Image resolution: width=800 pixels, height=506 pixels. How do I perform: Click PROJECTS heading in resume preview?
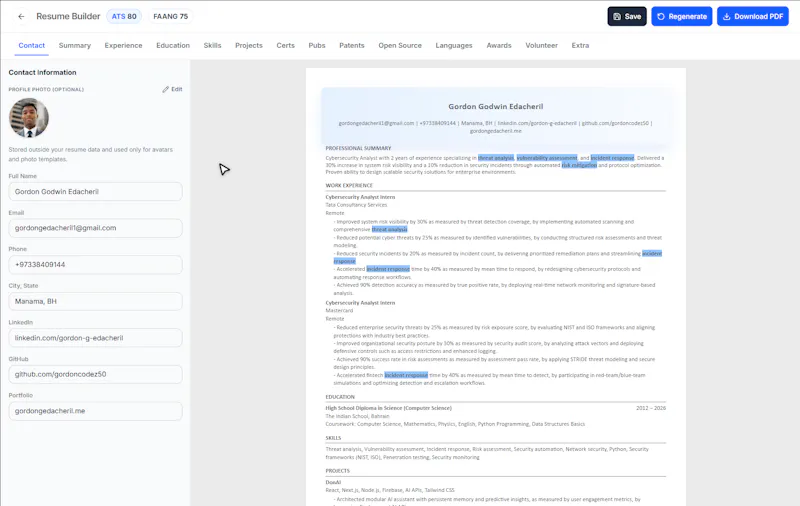tap(338, 471)
